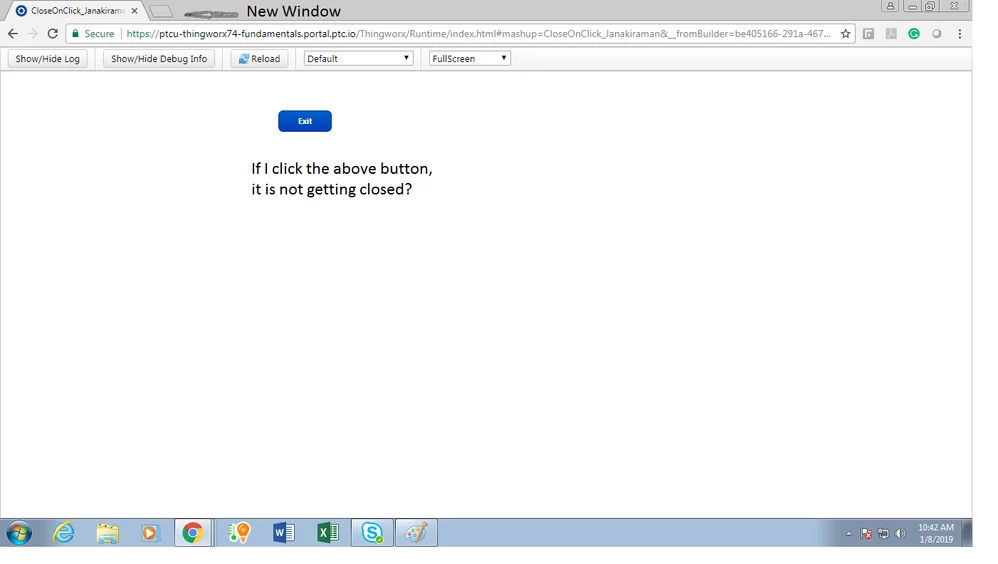Close the CloseOnClick_Janakiraman tab
The width and height of the screenshot is (998, 564).
(134, 11)
